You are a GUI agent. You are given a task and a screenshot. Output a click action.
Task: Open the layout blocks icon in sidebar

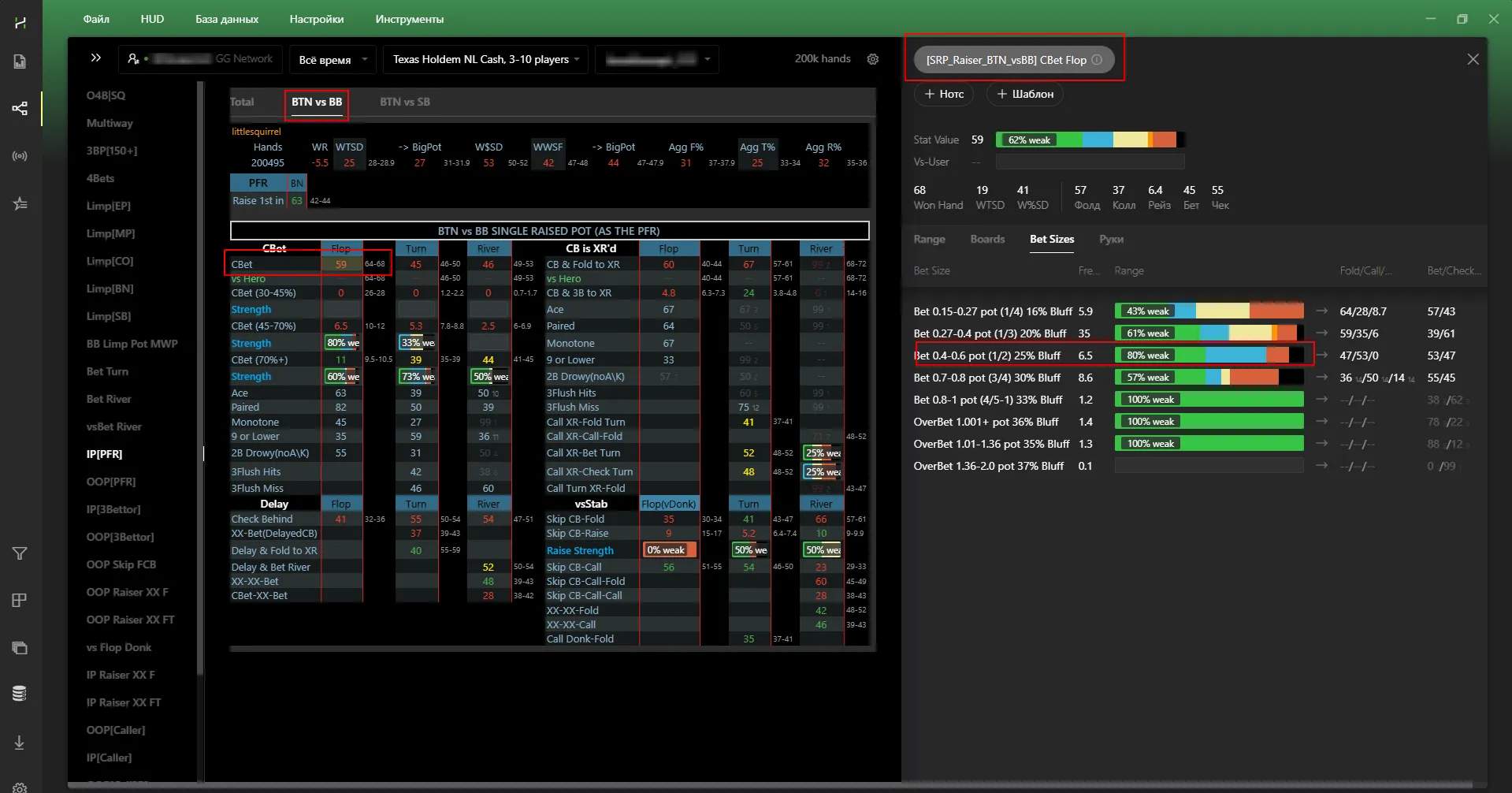point(20,601)
